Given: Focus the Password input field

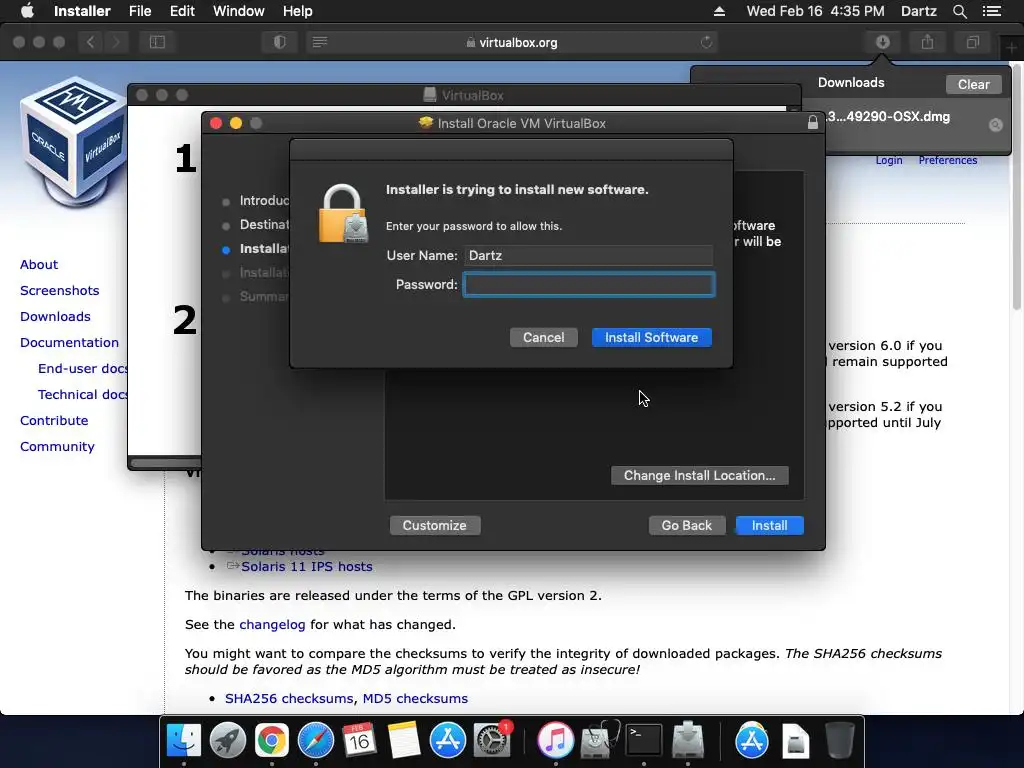Looking at the screenshot, I should coord(589,285).
